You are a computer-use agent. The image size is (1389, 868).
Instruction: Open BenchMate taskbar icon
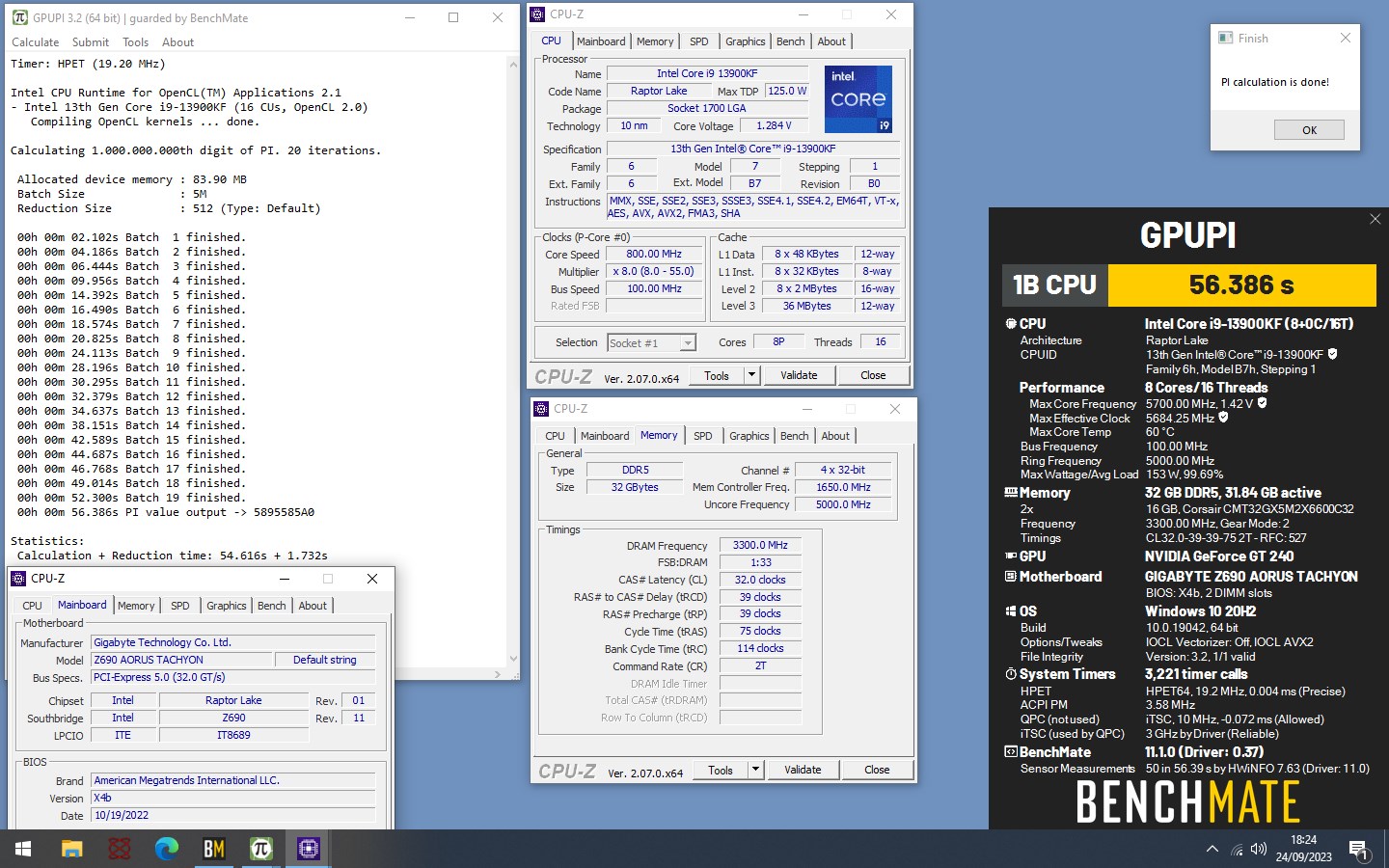click(x=214, y=849)
